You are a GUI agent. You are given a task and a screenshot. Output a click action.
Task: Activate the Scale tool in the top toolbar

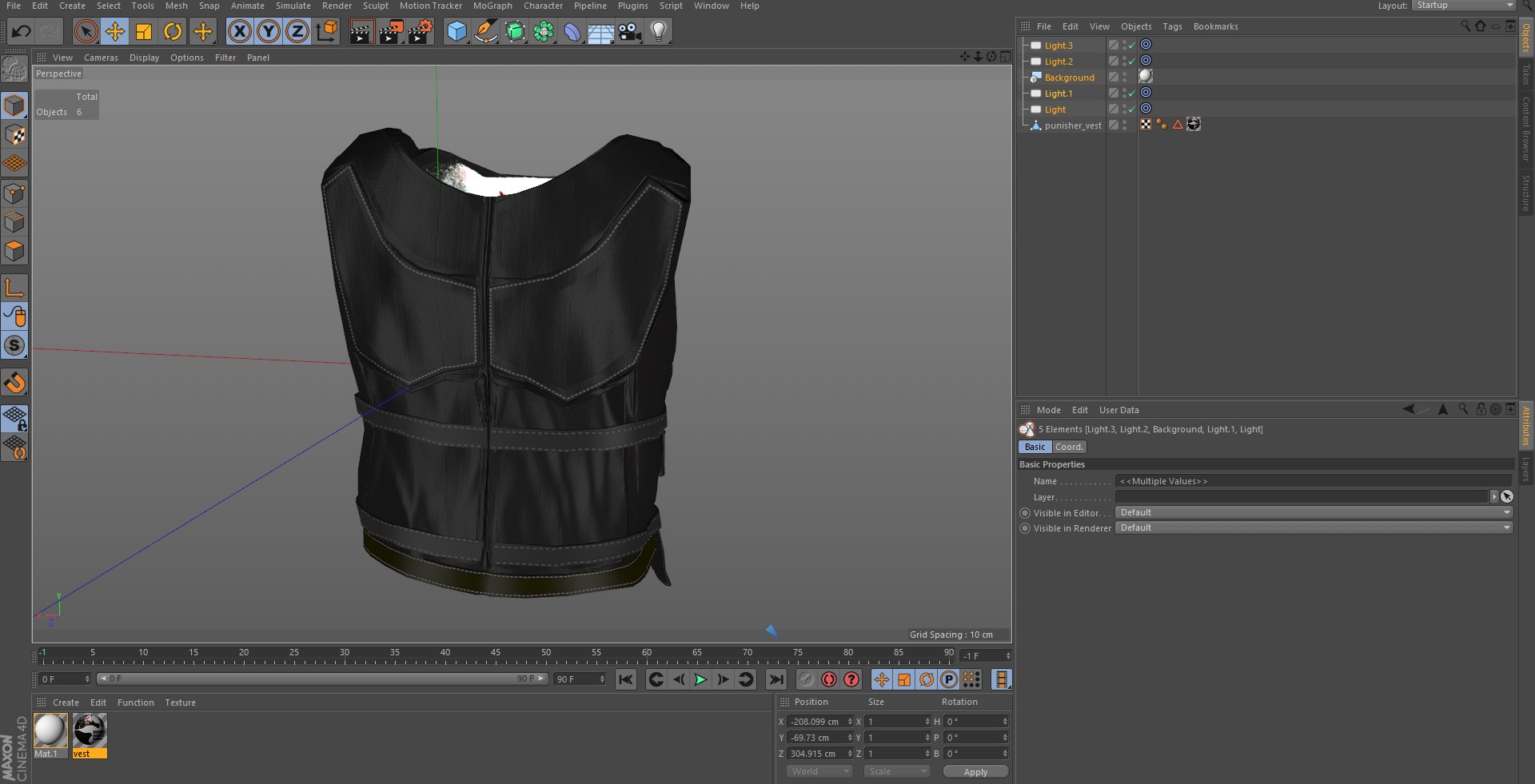144,32
